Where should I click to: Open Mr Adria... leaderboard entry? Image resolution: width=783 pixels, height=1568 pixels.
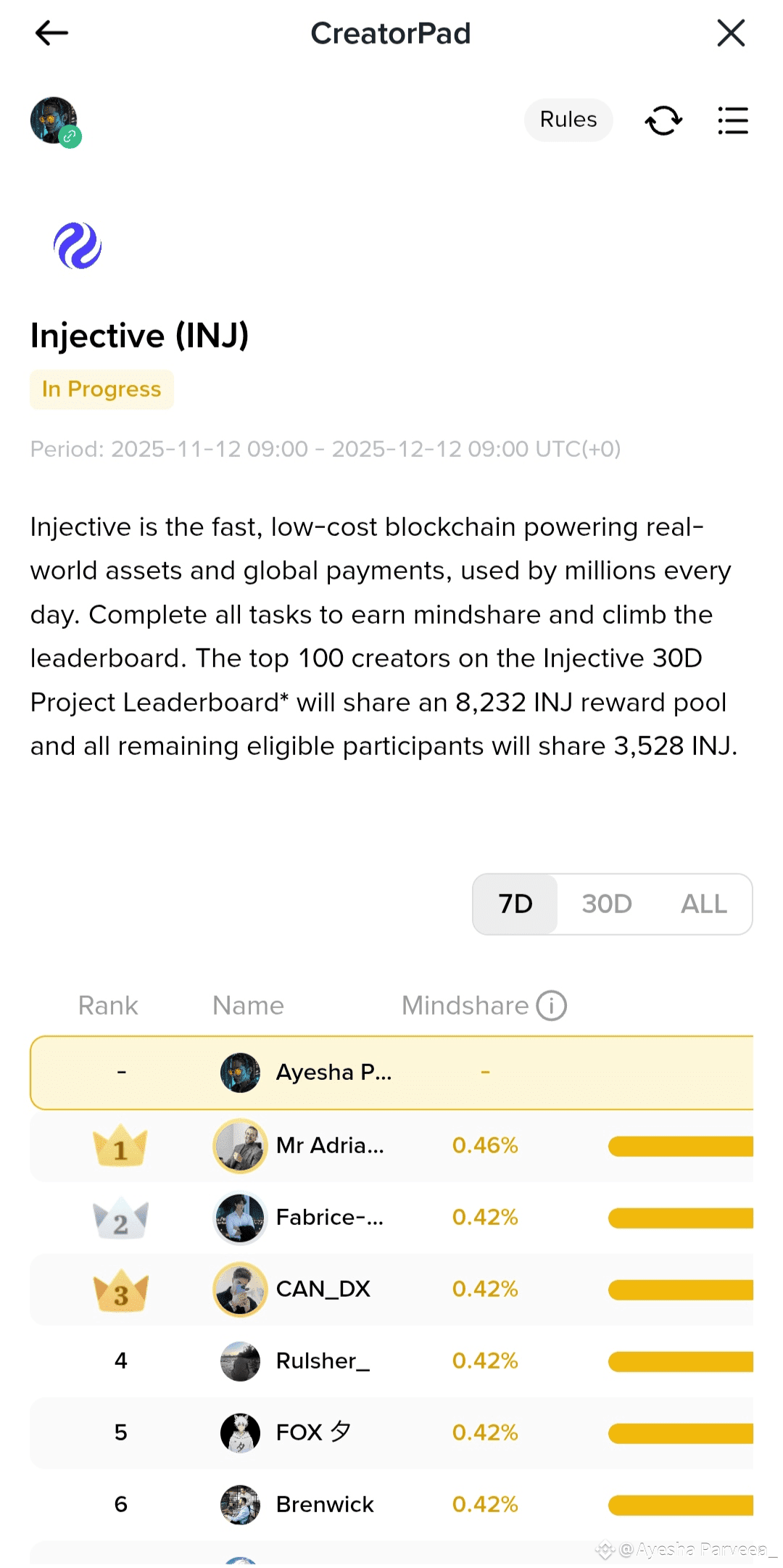click(330, 1146)
